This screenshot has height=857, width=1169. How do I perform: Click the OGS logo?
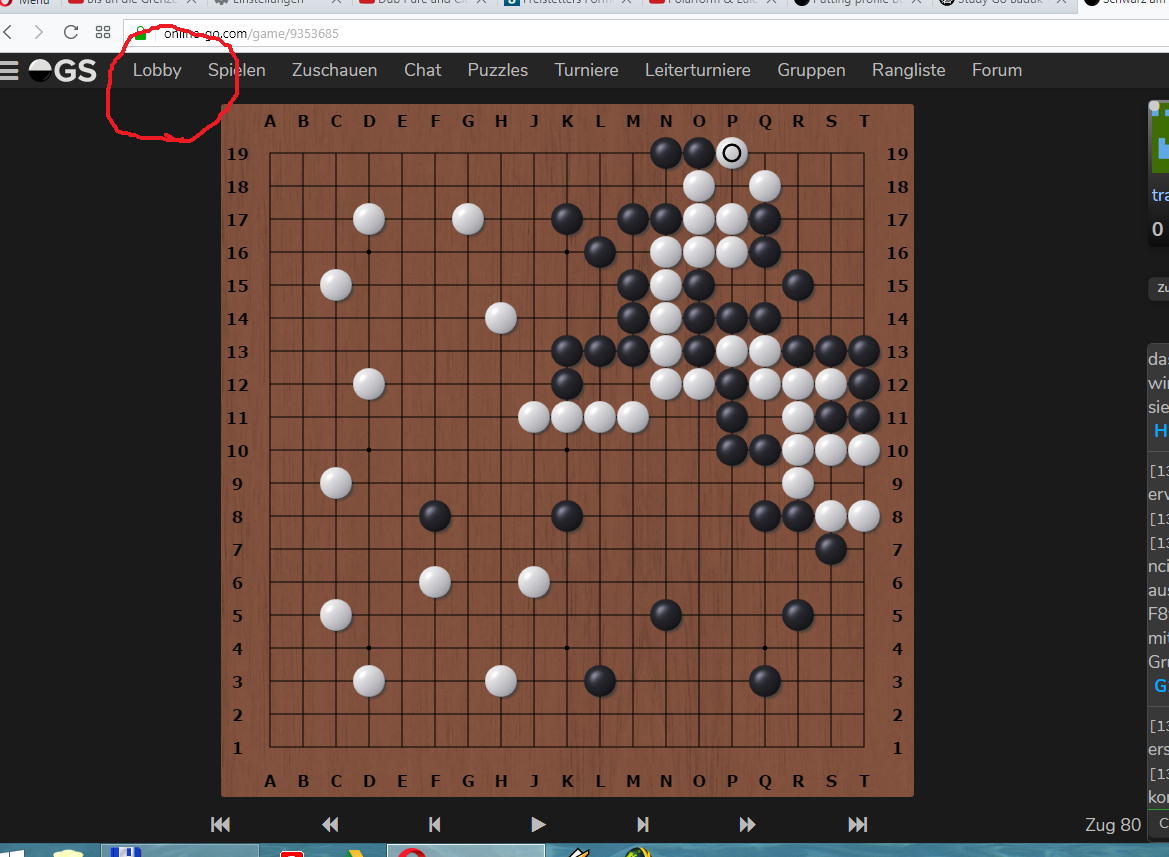(x=63, y=70)
